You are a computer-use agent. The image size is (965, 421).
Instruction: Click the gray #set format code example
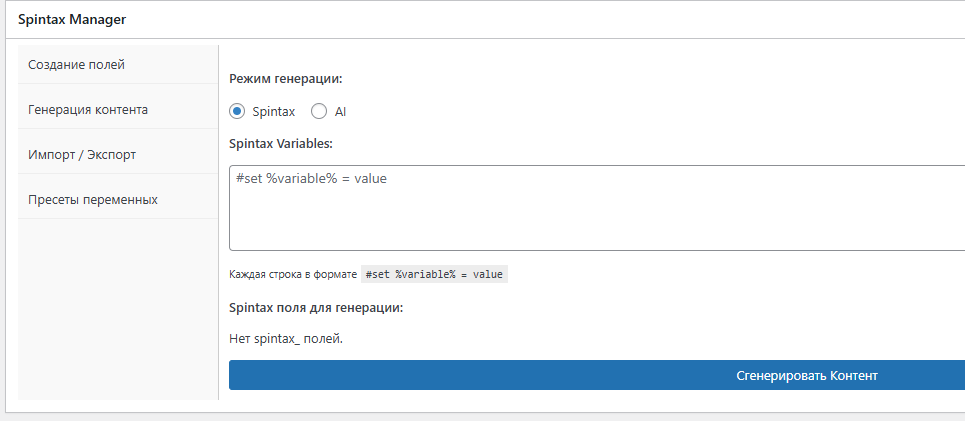[x=434, y=274]
